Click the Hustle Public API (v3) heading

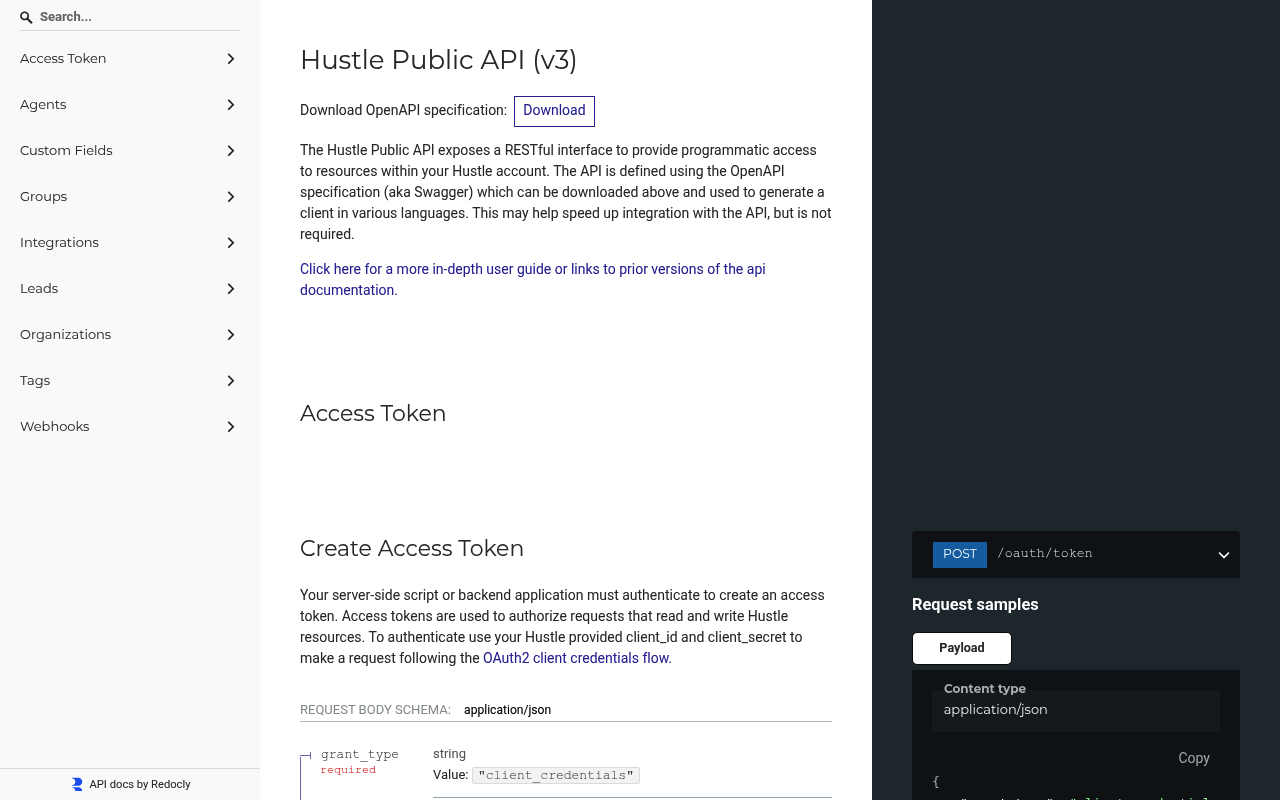(x=438, y=60)
